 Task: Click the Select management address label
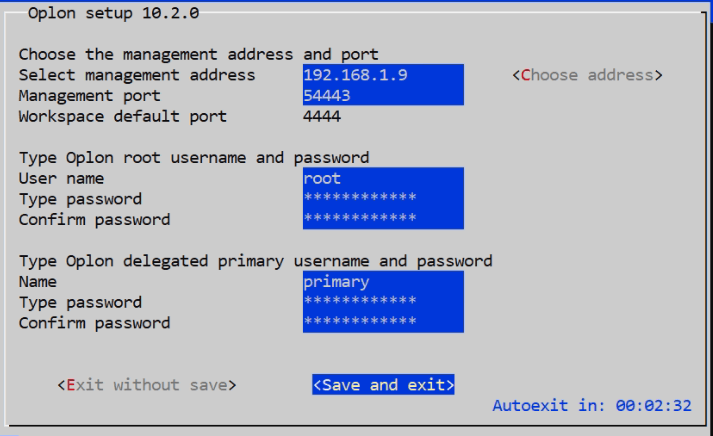pyautogui.click(x=137, y=75)
